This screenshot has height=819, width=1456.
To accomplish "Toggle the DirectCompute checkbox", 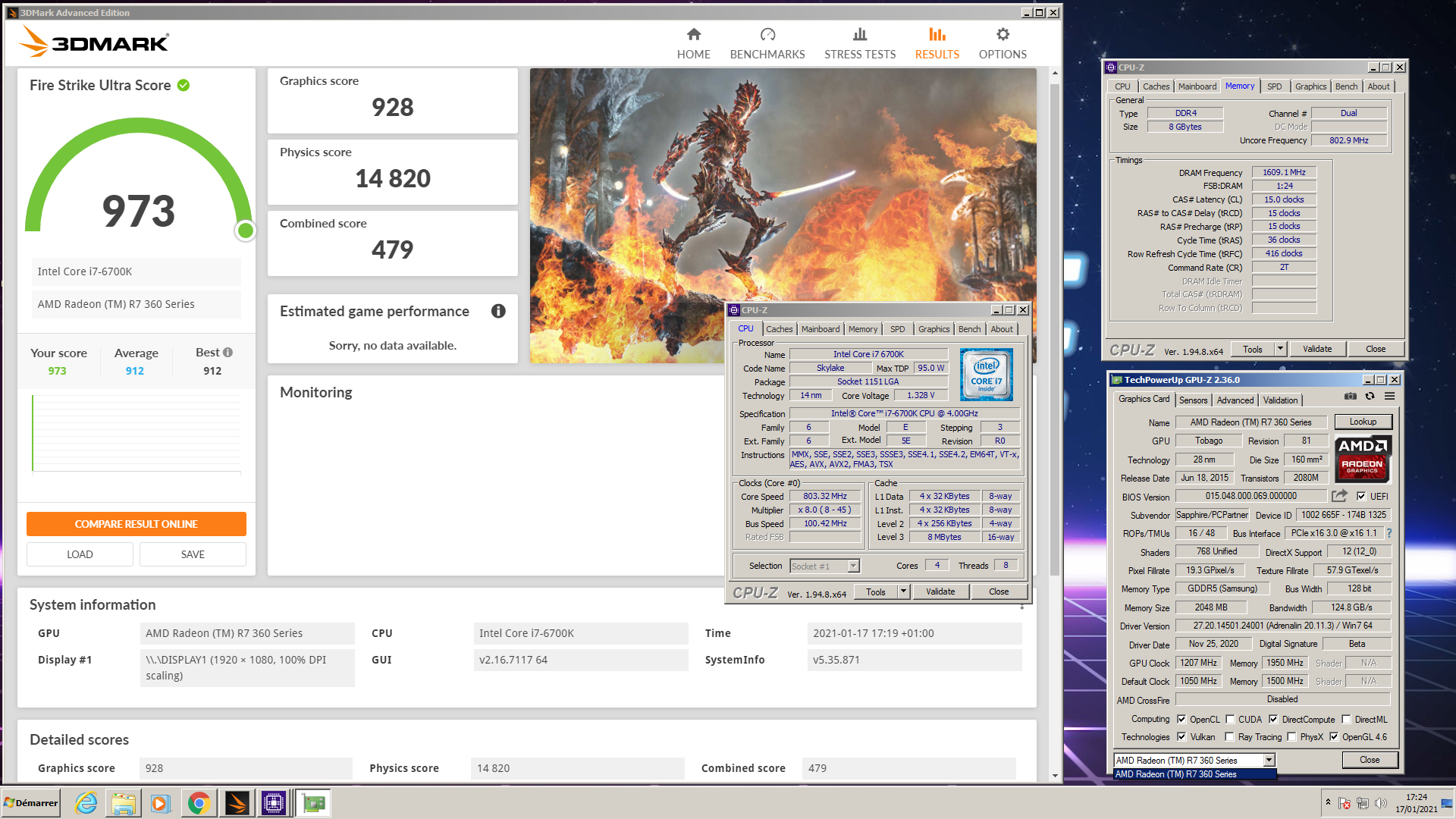I will tap(1273, 719).
